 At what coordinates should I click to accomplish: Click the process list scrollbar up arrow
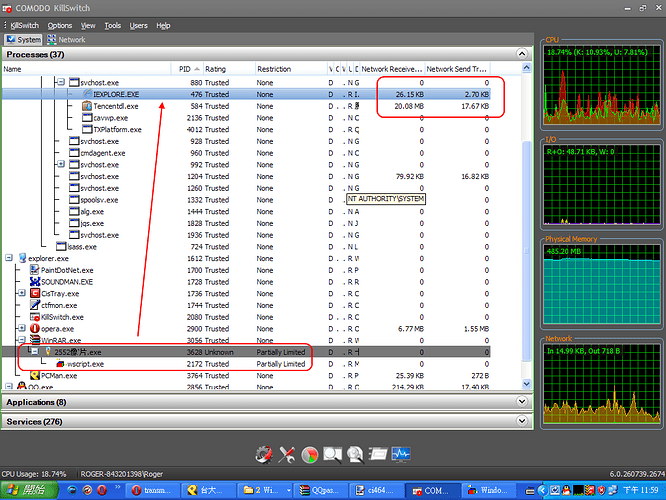coord(527,68)
